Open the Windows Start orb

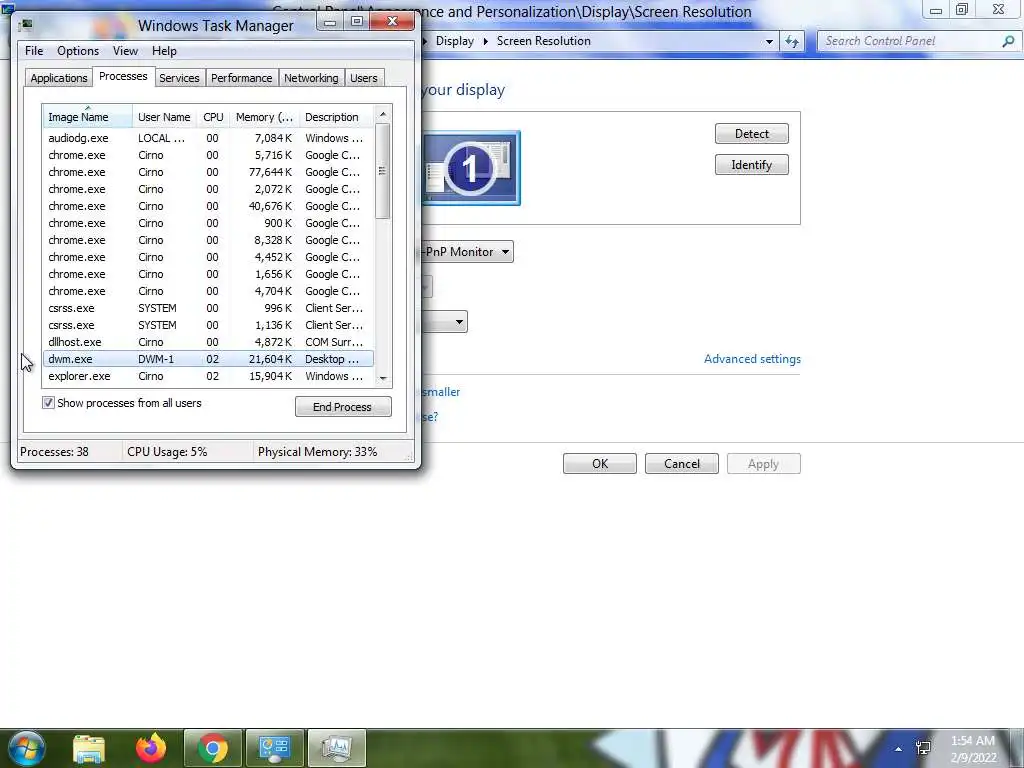pos(25,748)
